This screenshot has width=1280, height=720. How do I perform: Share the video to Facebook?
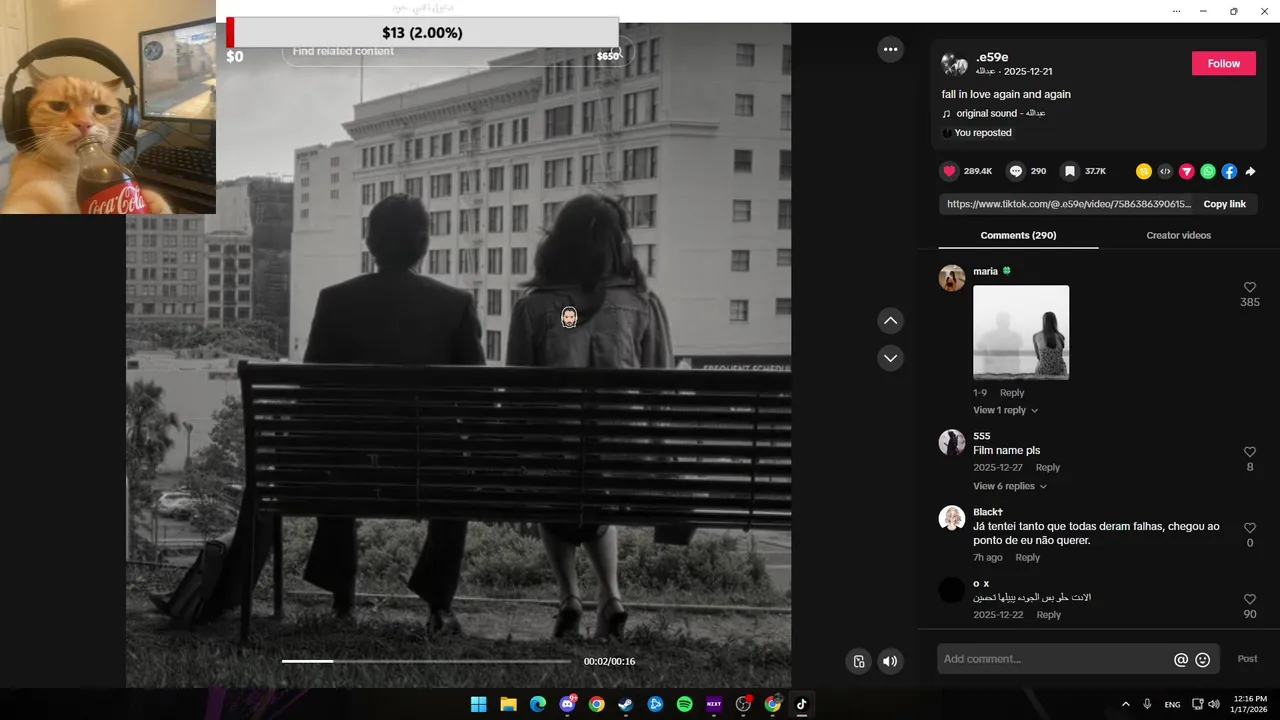pos(1229,171)
